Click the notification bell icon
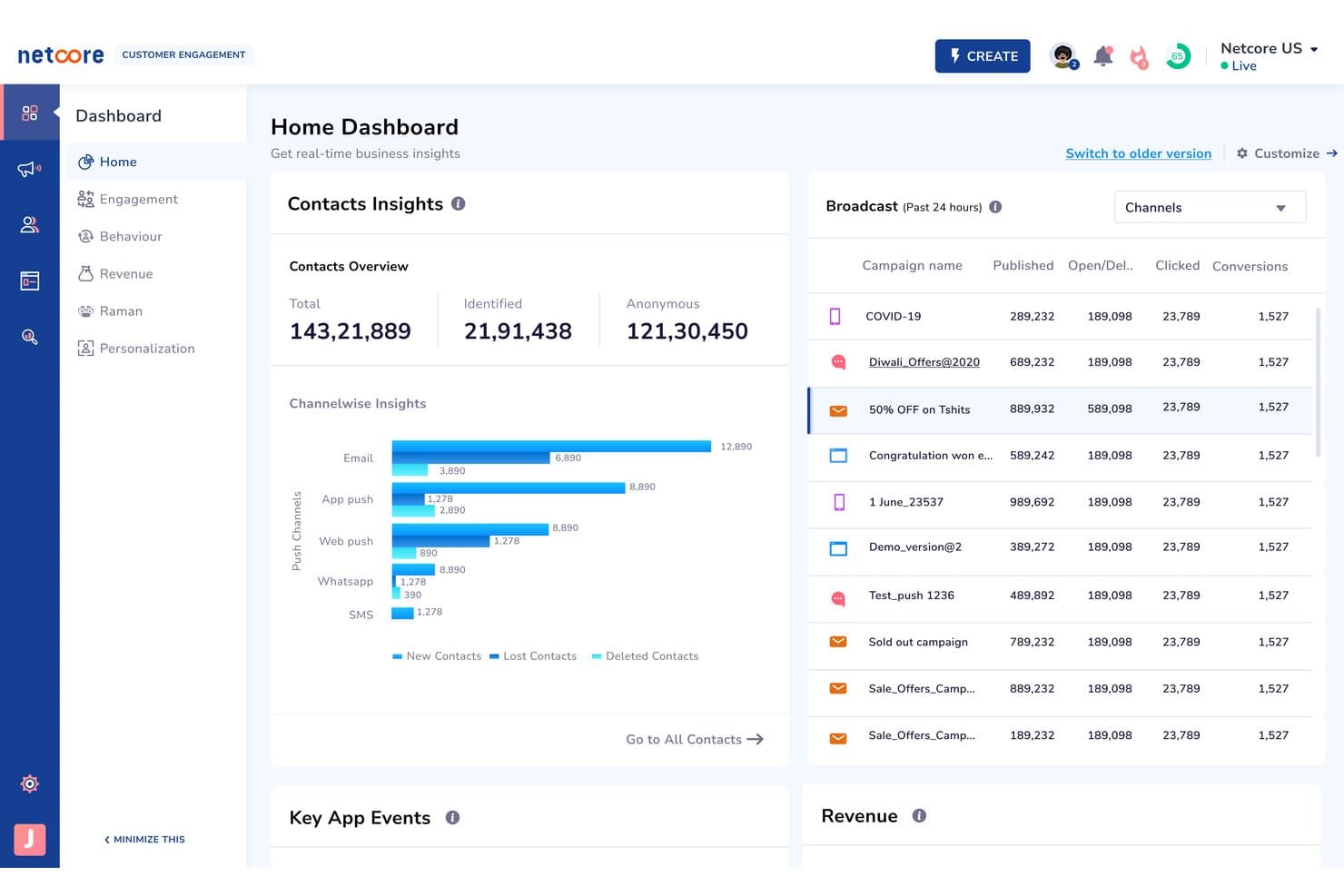Screen dimensions: 1344x896 1103,56
